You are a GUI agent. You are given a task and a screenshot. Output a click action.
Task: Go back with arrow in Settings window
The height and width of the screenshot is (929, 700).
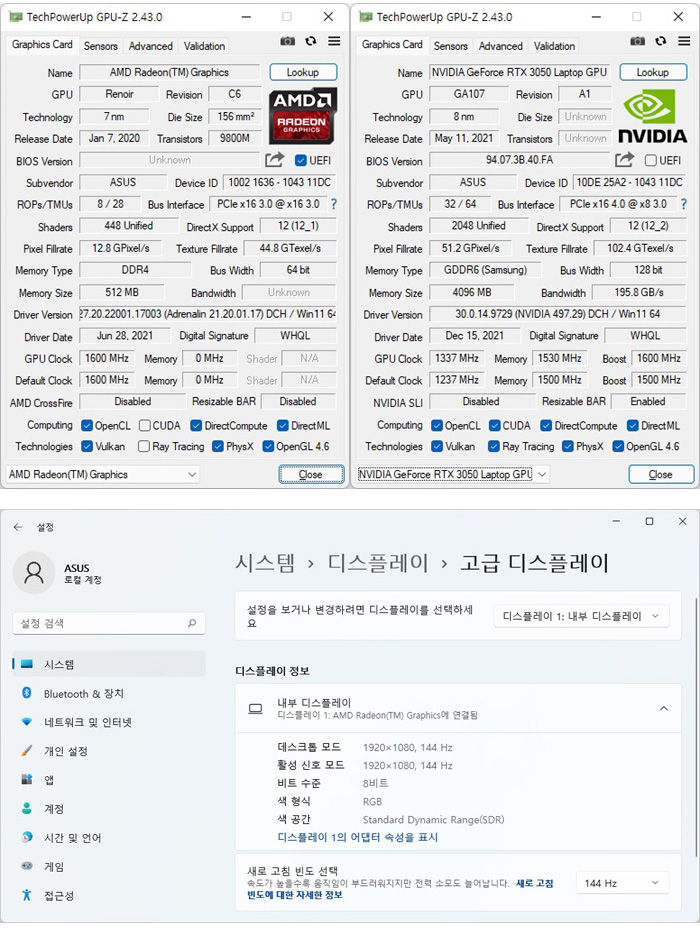point(18,527)
